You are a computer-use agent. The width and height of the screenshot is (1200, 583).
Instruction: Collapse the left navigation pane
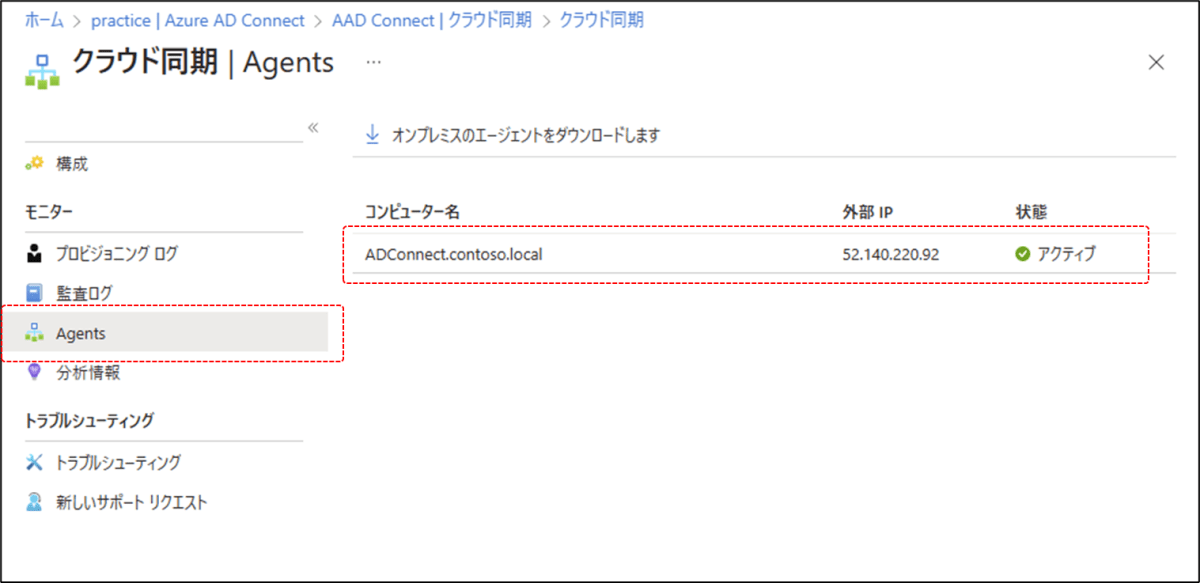312,127
